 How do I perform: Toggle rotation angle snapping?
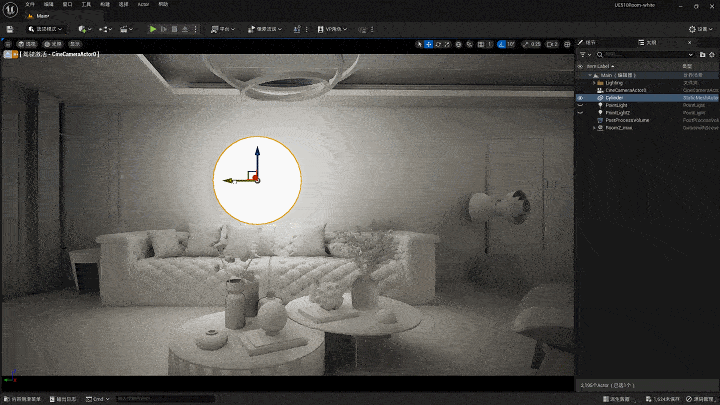(499, 44)
